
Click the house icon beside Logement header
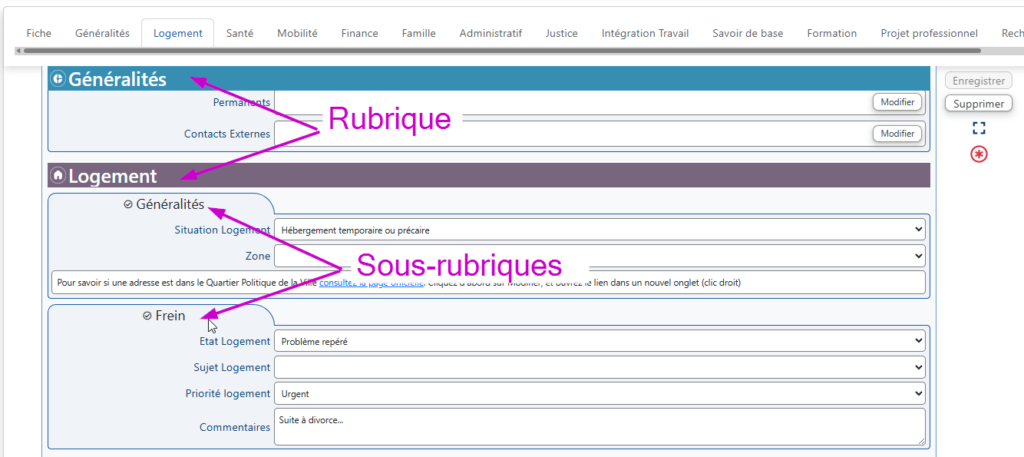(58, 176)
